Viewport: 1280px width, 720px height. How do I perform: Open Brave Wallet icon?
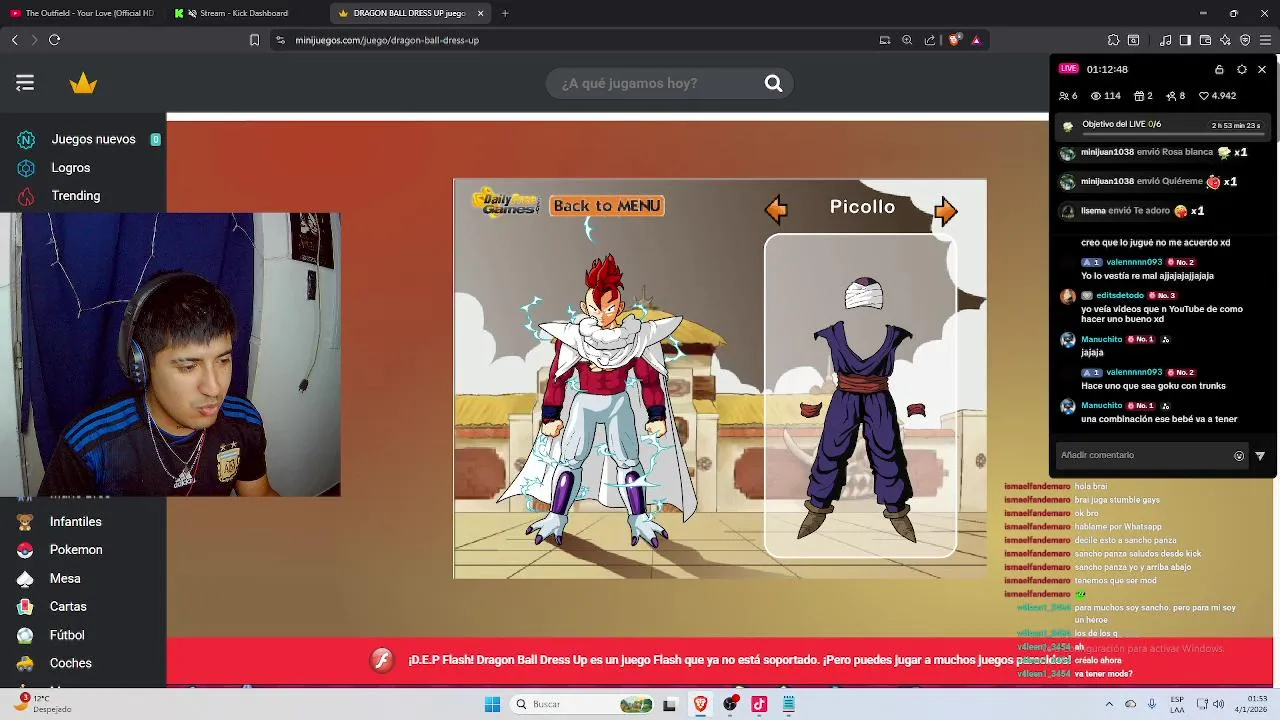[x=1205, y=40]
